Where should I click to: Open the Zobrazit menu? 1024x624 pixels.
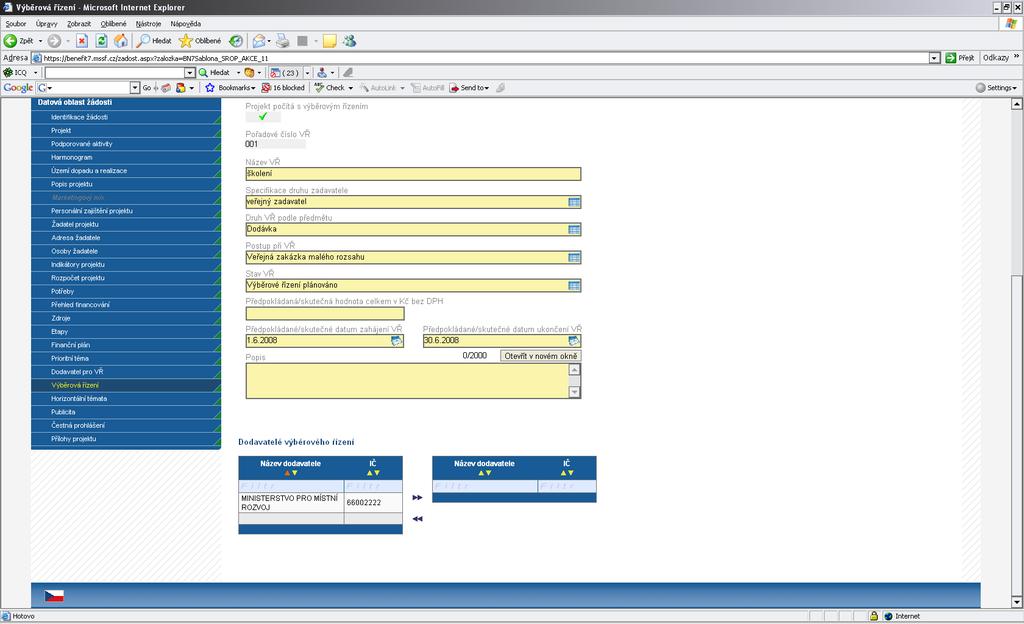(x=79, y=23)
